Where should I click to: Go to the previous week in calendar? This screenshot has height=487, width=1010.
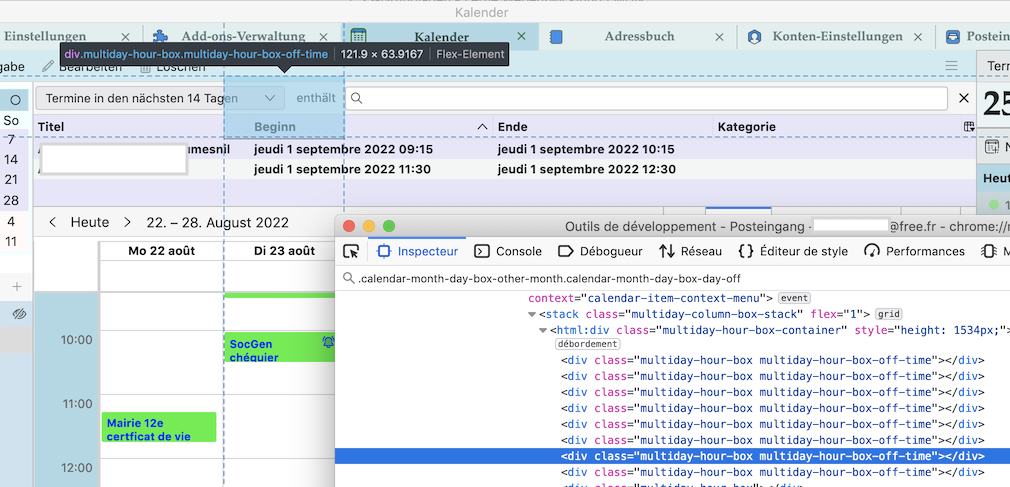[52, 222]
